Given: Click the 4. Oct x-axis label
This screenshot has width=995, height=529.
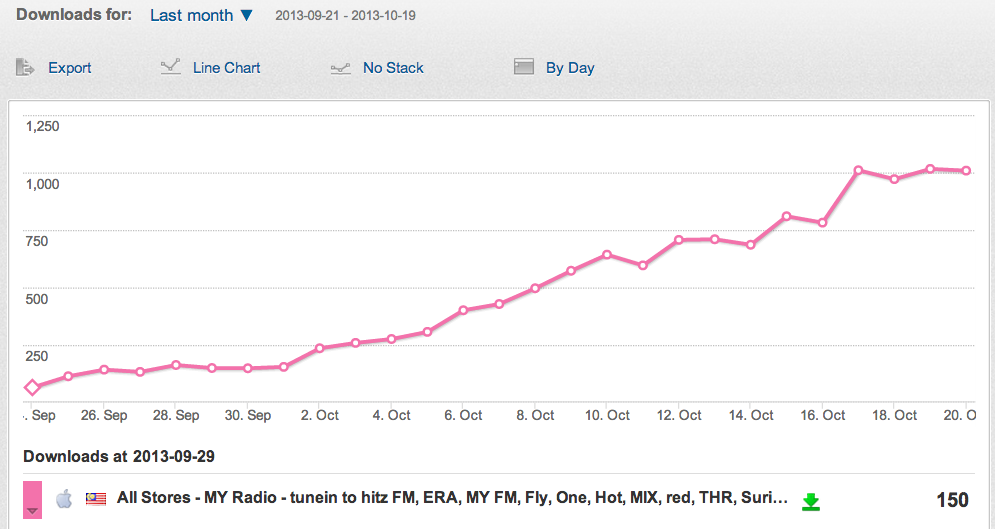Looking at the screenshot, I should tap(392, 415).
